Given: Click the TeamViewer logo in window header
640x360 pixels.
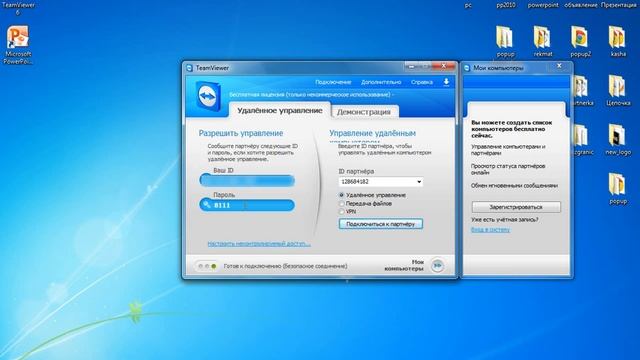Looking at the screenshot, I should (208, 96).
